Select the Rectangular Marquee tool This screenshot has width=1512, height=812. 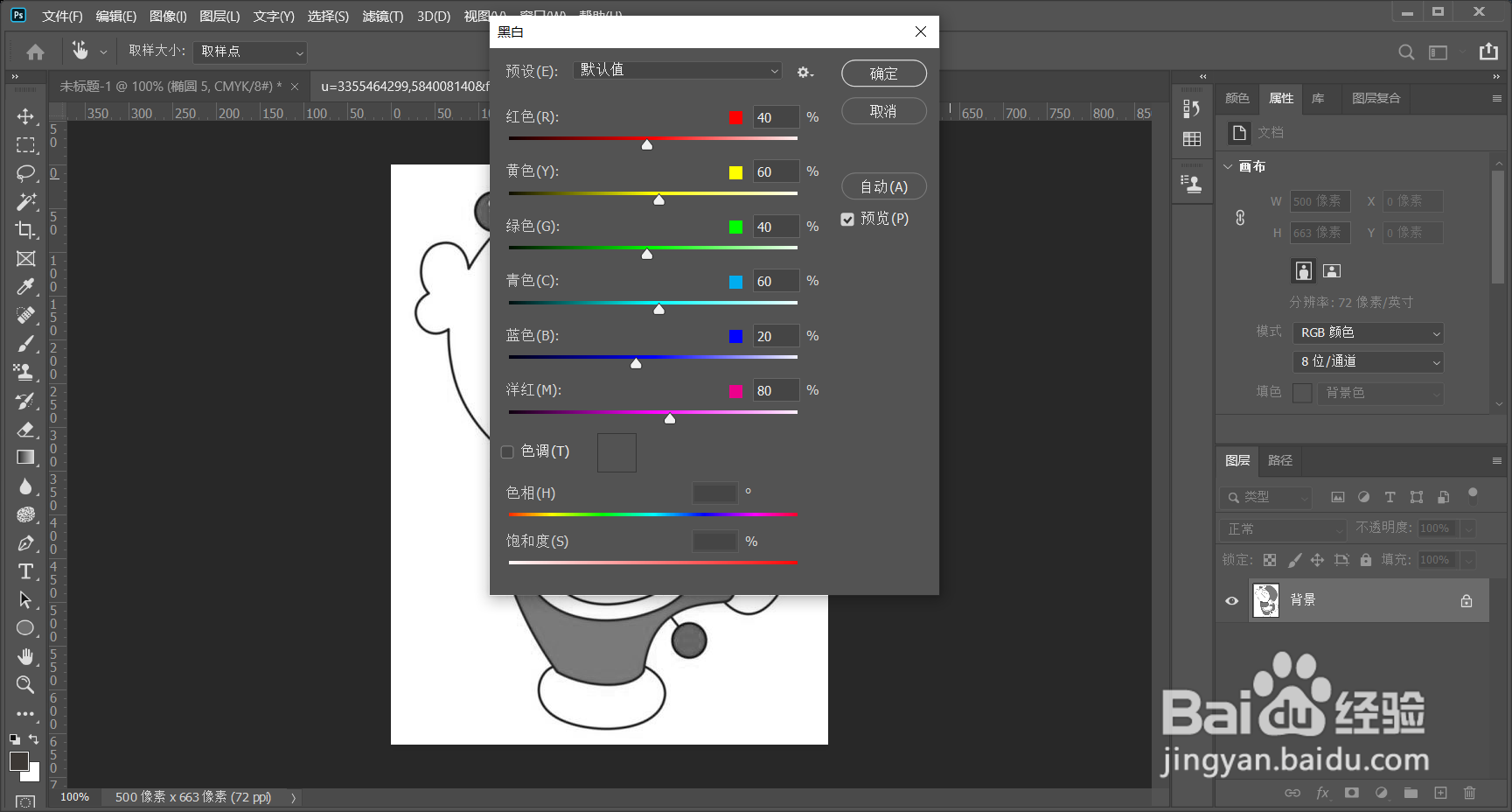[x=25, y=145]
